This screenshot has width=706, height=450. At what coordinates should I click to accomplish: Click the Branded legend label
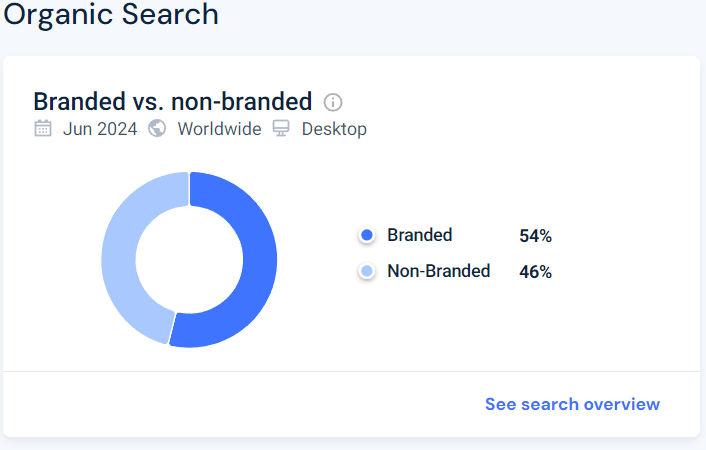[420, 236]
